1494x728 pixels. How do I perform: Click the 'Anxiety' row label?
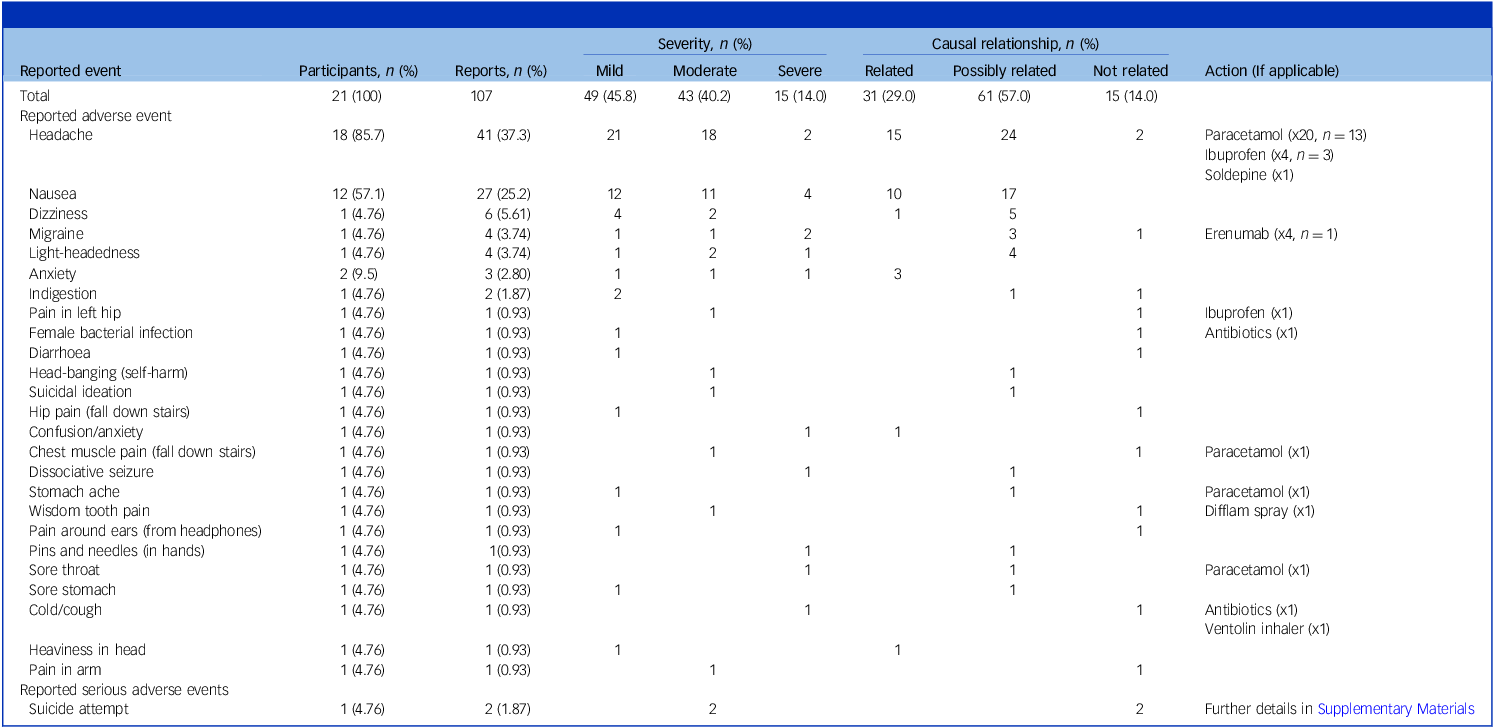pyautogui.click(x=52, y=273)
